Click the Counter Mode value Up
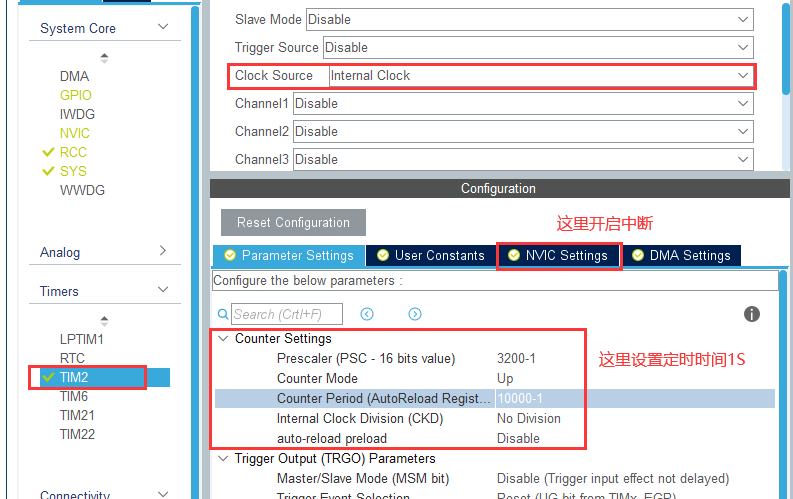Screen dimensions: 793x499 click(505, 378)
